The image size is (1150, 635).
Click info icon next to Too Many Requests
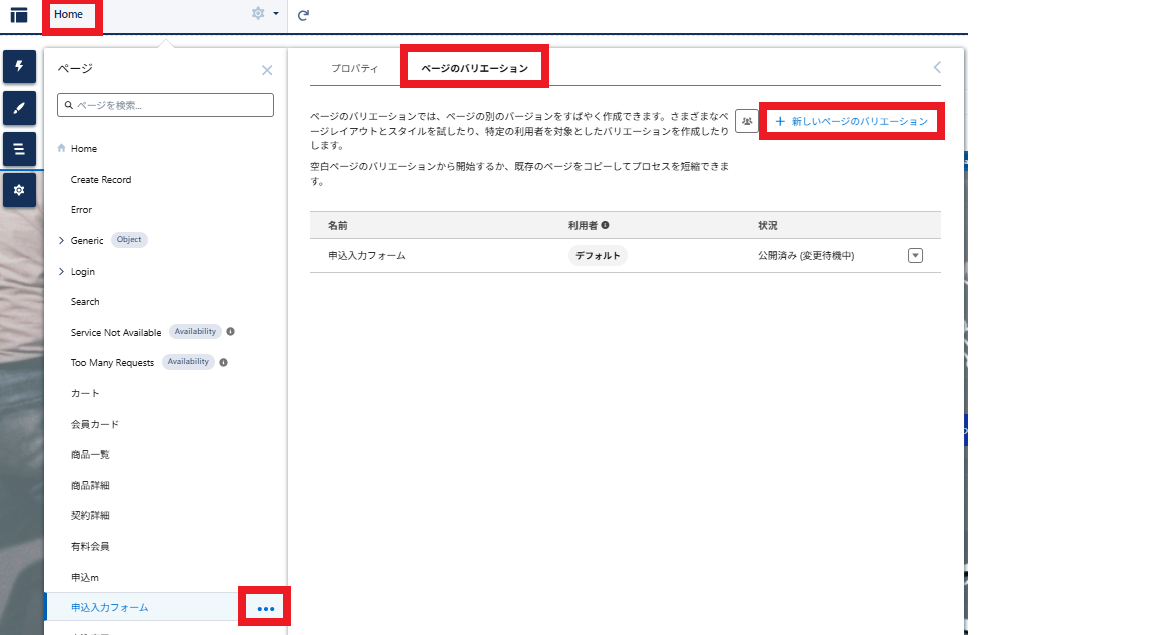coord(223,362)
